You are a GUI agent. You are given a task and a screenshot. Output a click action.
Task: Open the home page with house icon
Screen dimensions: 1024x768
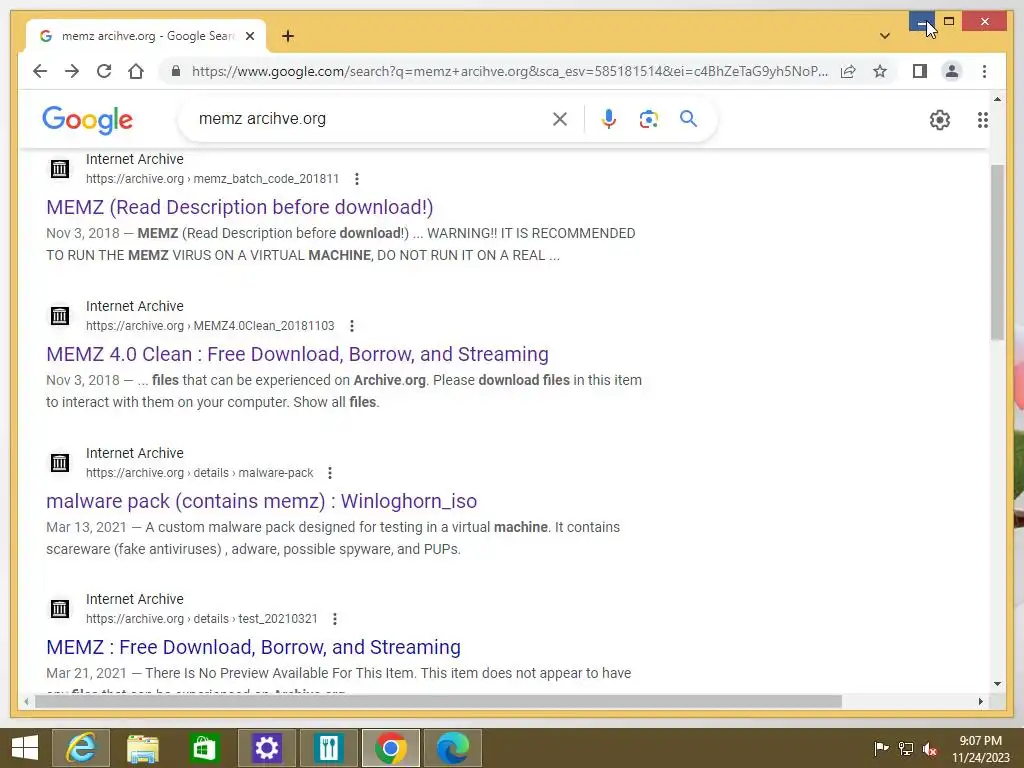click(136, 71)
